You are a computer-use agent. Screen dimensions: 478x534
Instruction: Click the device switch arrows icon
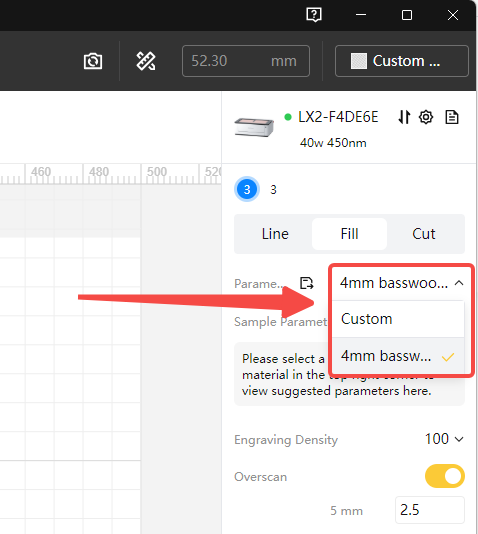click(x=404, y=117)
